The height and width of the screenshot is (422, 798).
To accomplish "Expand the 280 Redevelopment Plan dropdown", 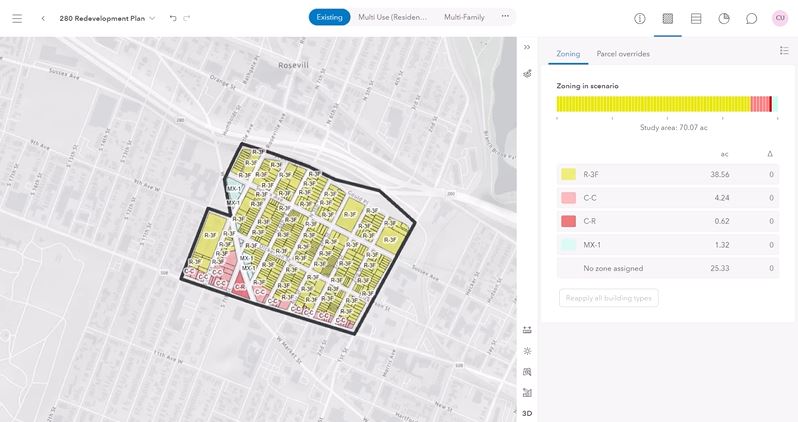I will pos(152,18).
